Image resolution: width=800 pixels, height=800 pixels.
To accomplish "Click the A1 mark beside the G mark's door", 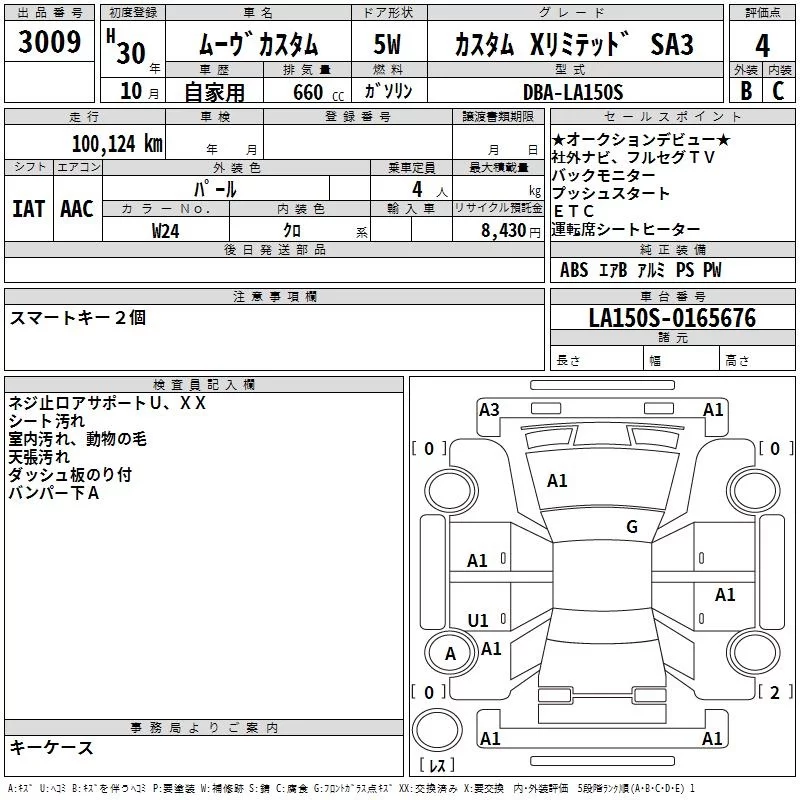I will pyautogui.click(x=725, y=595).
